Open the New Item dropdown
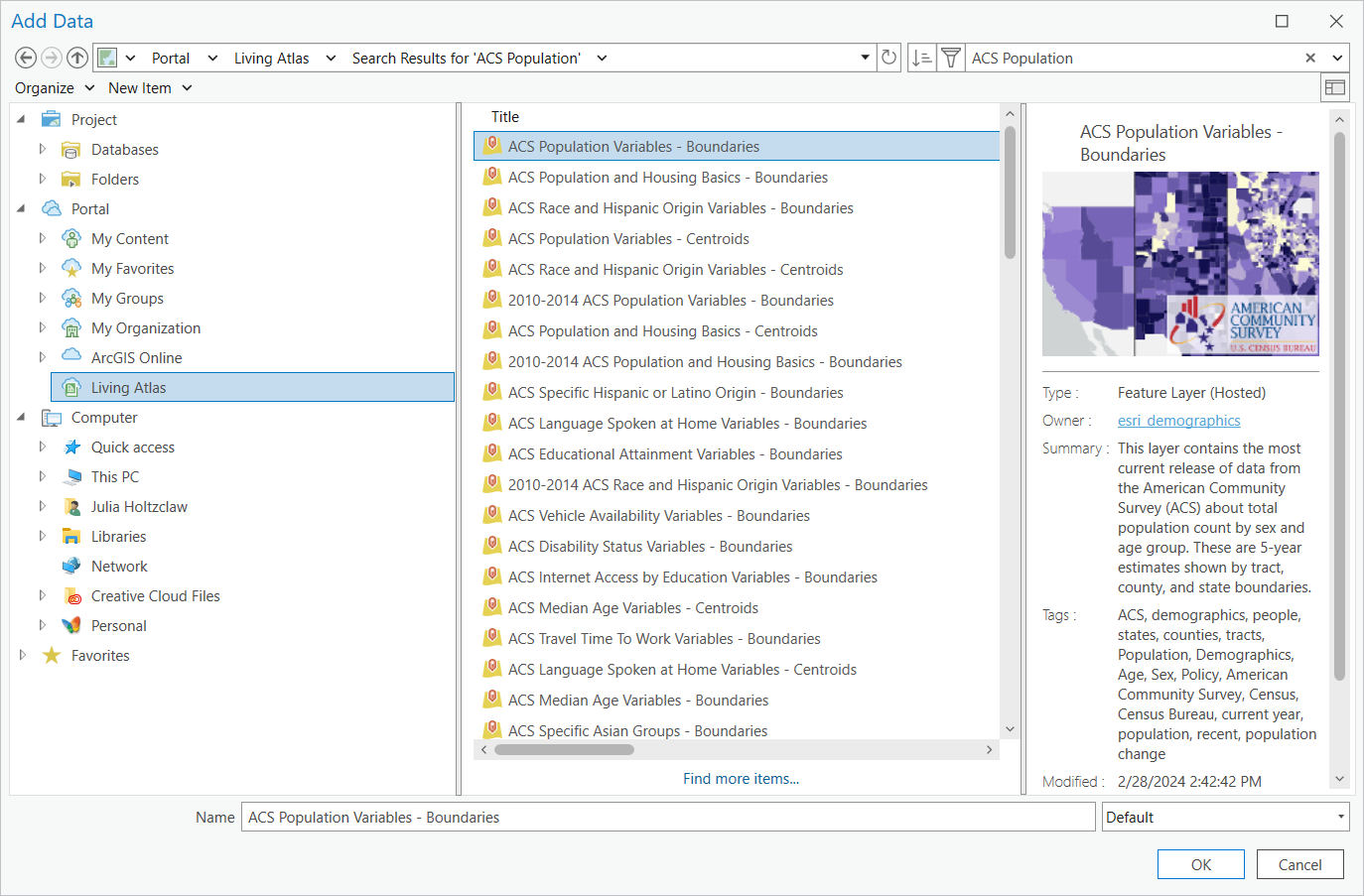The height and width of the screenshot is (896, 1364). tap(150, 88)
